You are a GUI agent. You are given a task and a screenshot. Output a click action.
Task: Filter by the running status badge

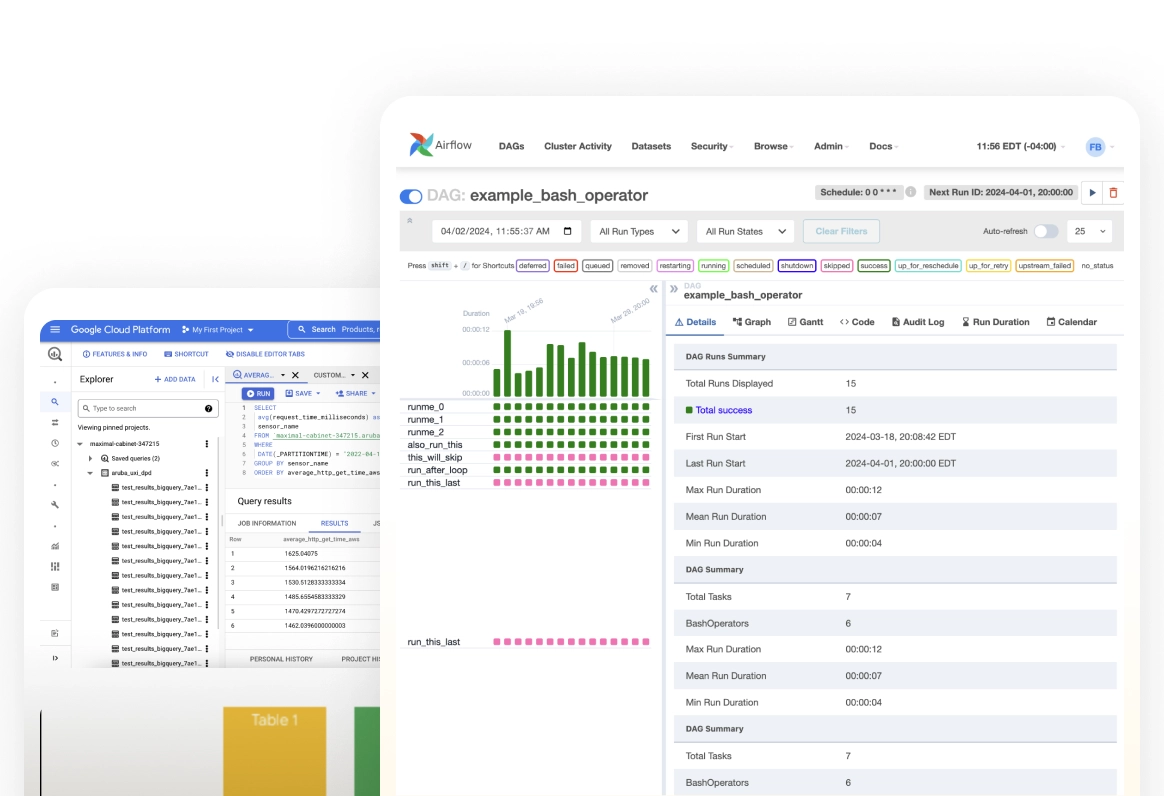click(x=713, y=266)
